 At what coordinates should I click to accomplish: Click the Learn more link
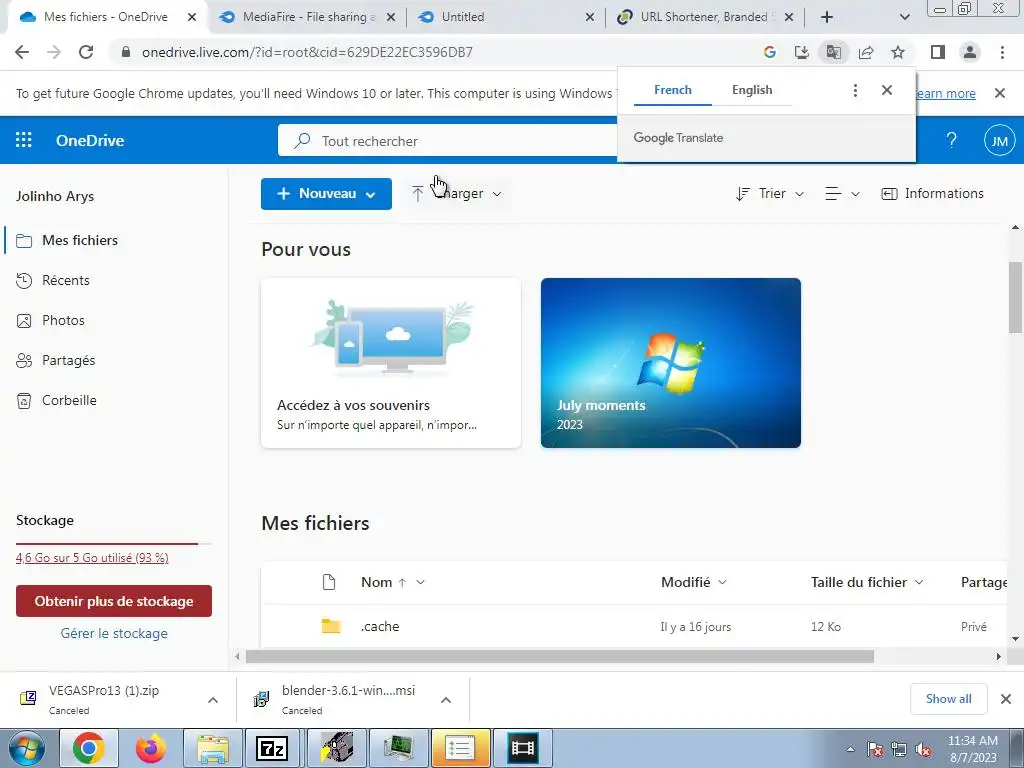point(946,93)
